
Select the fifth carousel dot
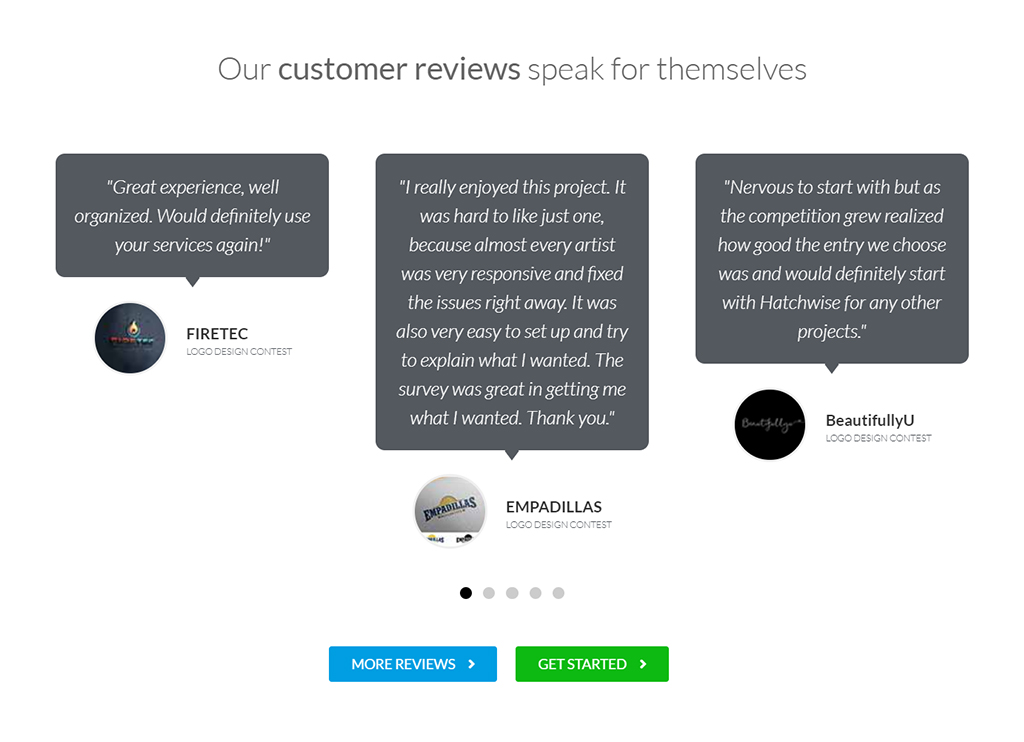(558, 593)
